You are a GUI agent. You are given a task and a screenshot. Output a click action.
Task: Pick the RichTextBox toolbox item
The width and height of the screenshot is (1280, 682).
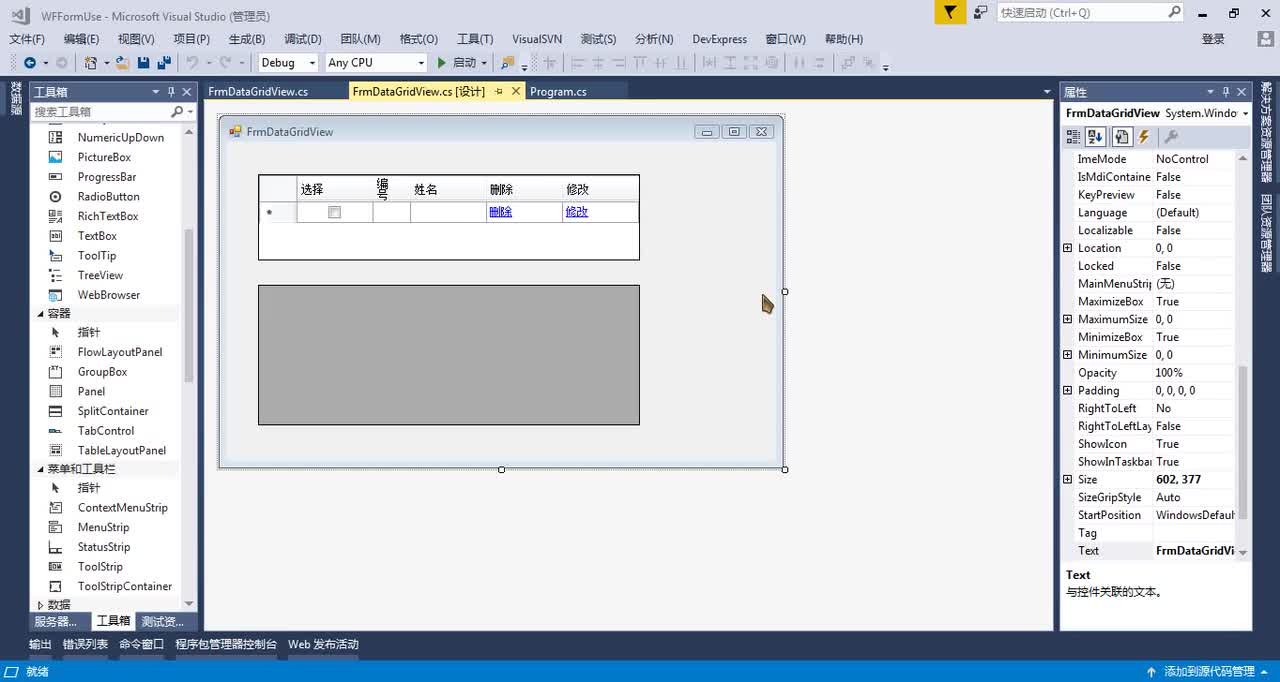coord(108,216)
